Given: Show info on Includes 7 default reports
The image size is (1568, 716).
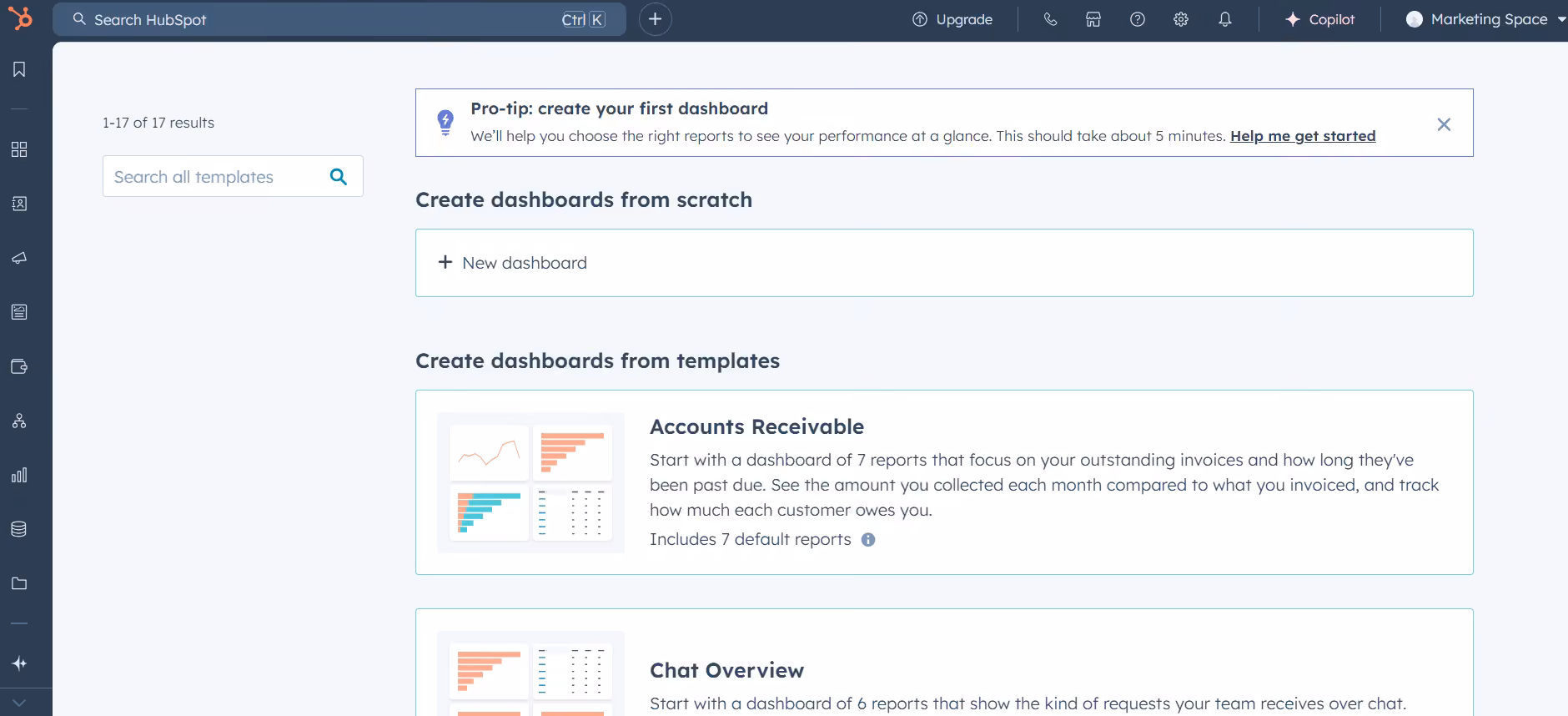Looking at the screenshot, I should tap(868, 540).
